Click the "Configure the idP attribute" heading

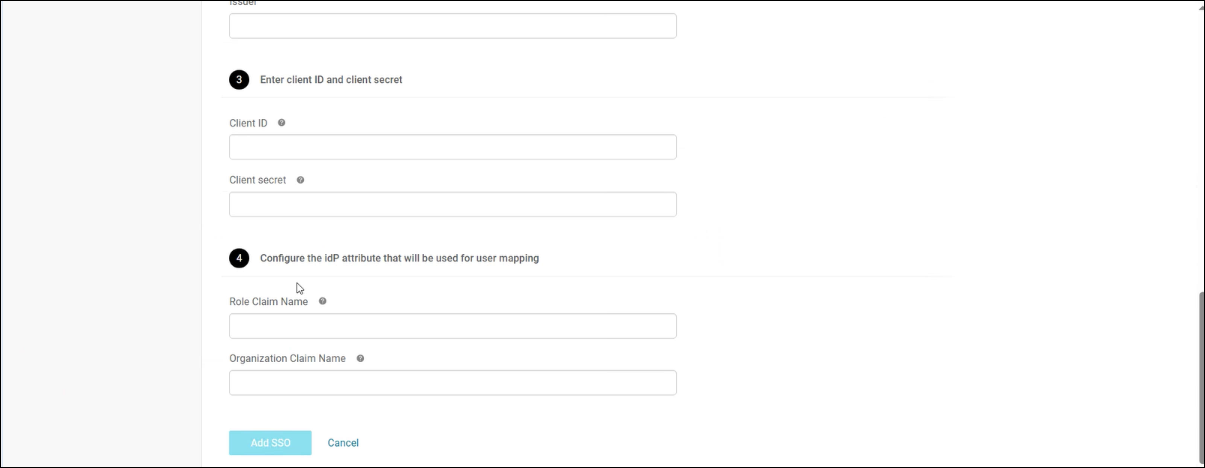[399, 258]
